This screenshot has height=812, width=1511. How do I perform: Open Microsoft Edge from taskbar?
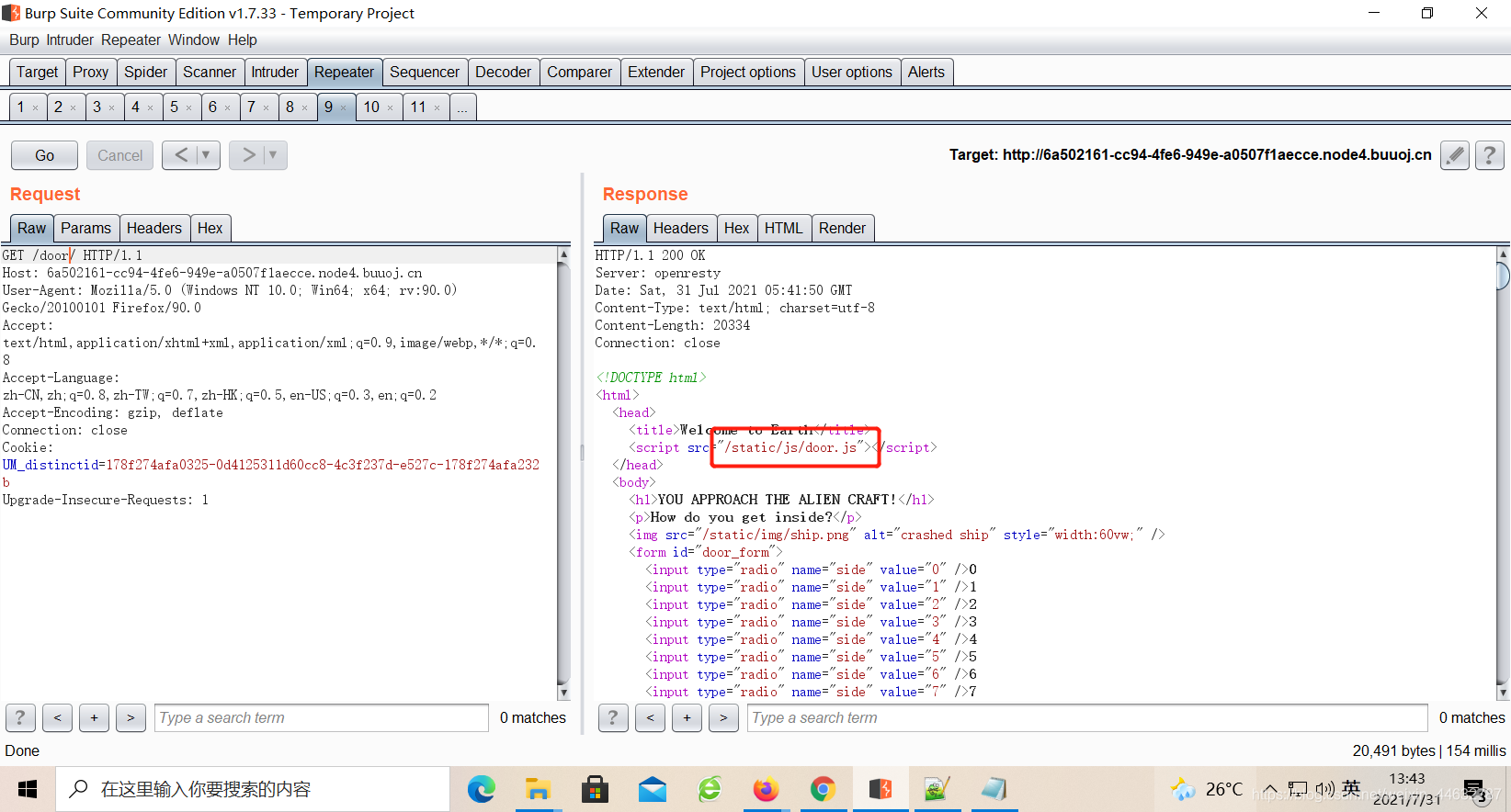tap(481, 789)
